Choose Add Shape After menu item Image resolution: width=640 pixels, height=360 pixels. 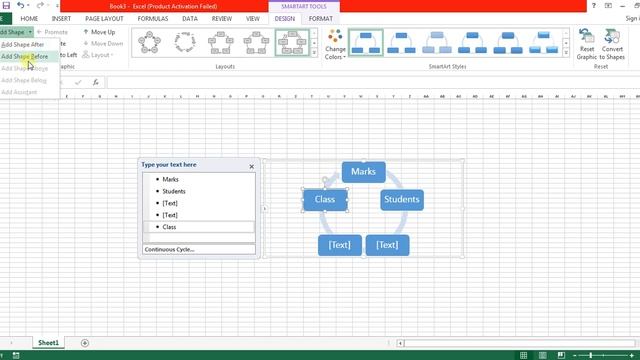(x=23, y=44)
